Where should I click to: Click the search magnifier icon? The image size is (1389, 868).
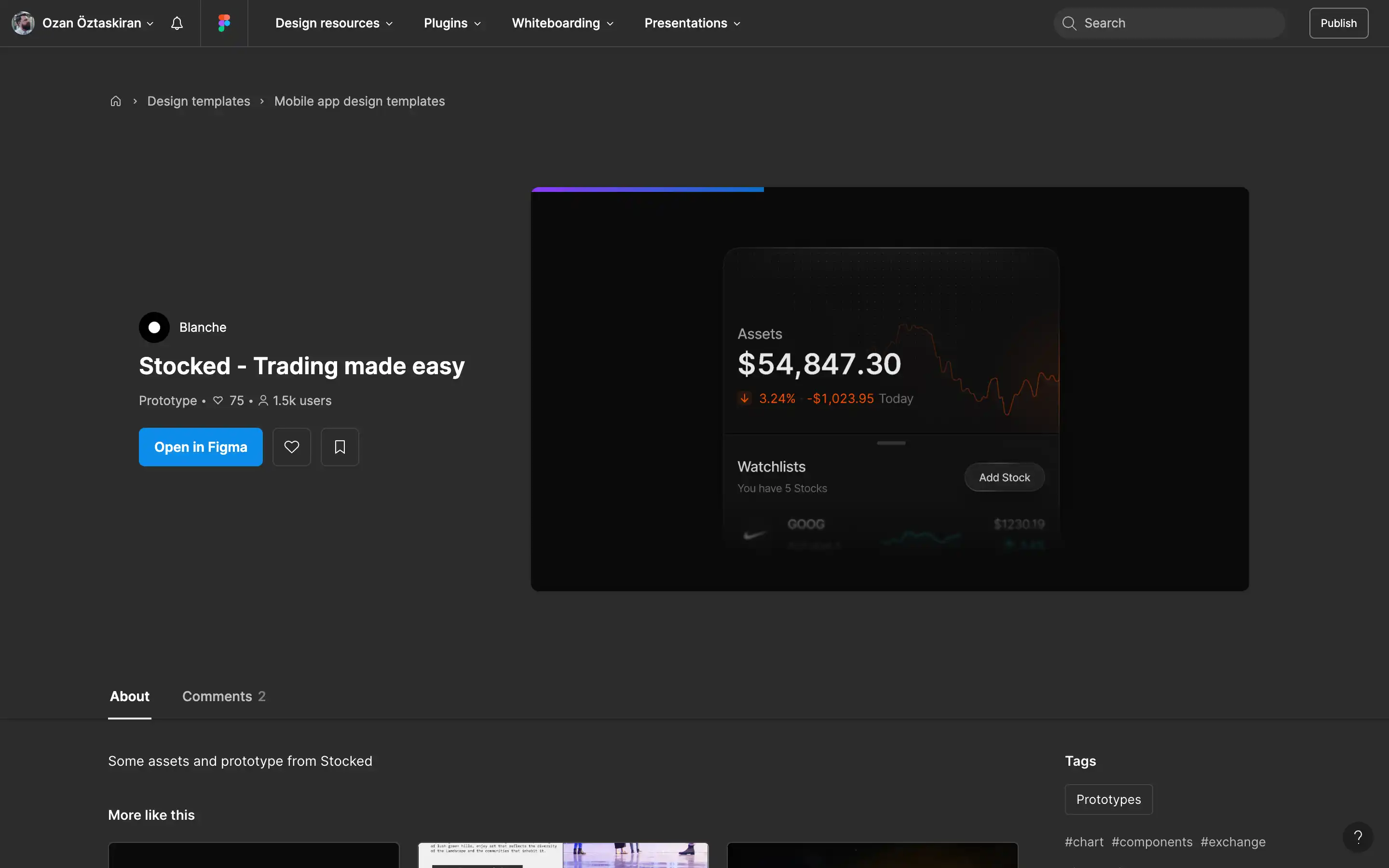(1069, 23)
